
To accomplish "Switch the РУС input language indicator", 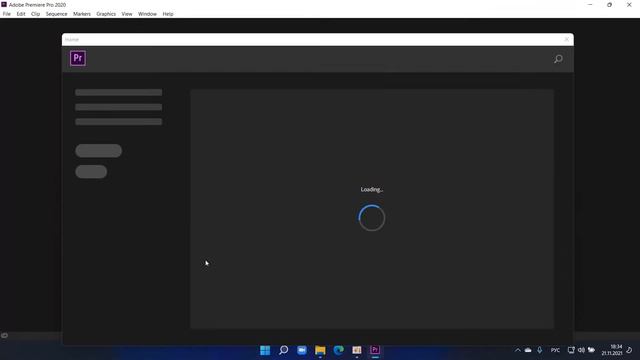I will [x=555, y=350].
